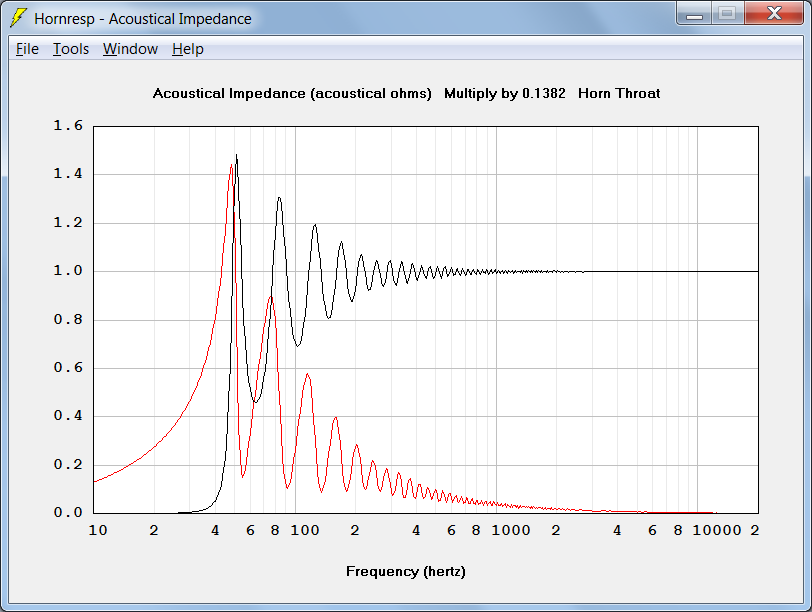The height and width of the screenshot is (612, 812).
Task: Maximize the Hornresp window
Action: click(728, 13)
